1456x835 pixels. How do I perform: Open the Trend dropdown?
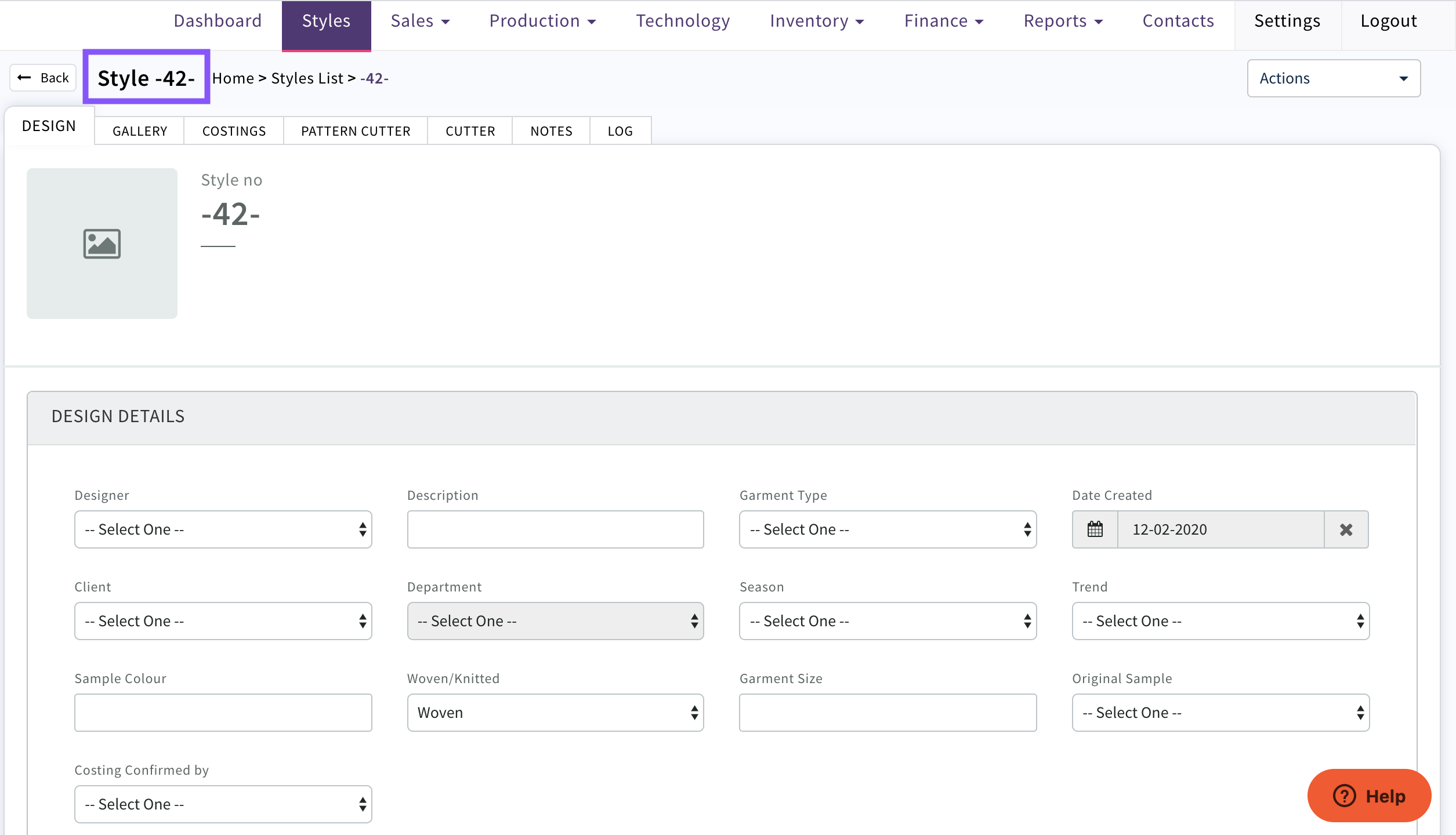tap(1220, 621)
